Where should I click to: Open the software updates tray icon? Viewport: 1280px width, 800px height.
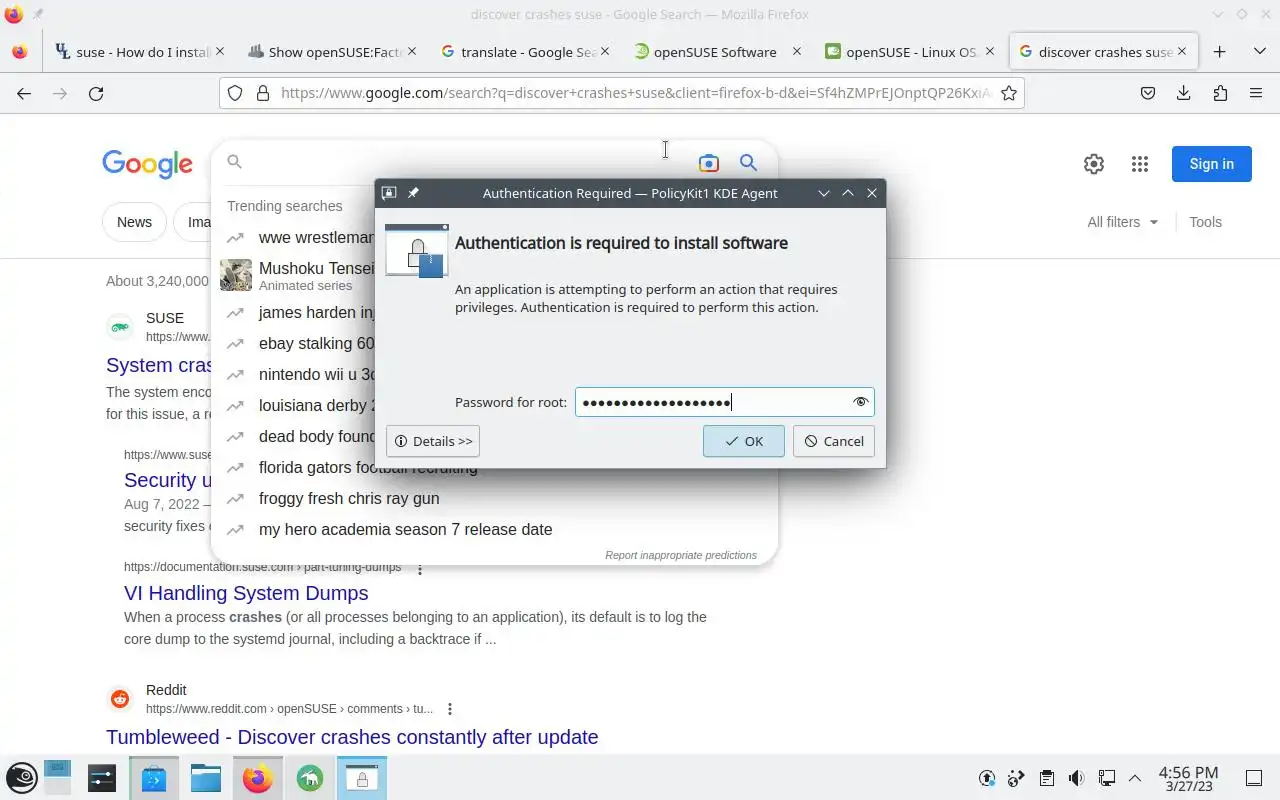pos(987,778)
